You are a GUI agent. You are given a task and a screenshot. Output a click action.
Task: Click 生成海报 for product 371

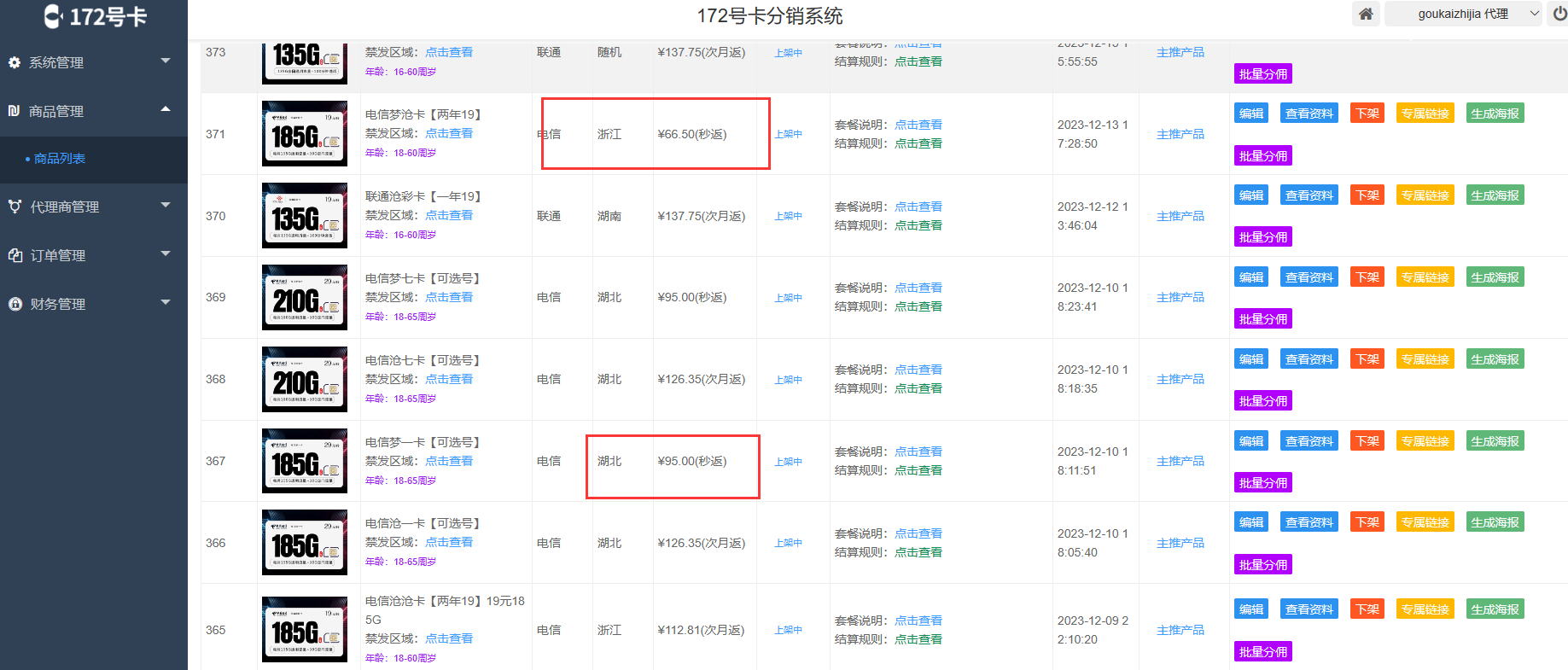click(1495, 114)
